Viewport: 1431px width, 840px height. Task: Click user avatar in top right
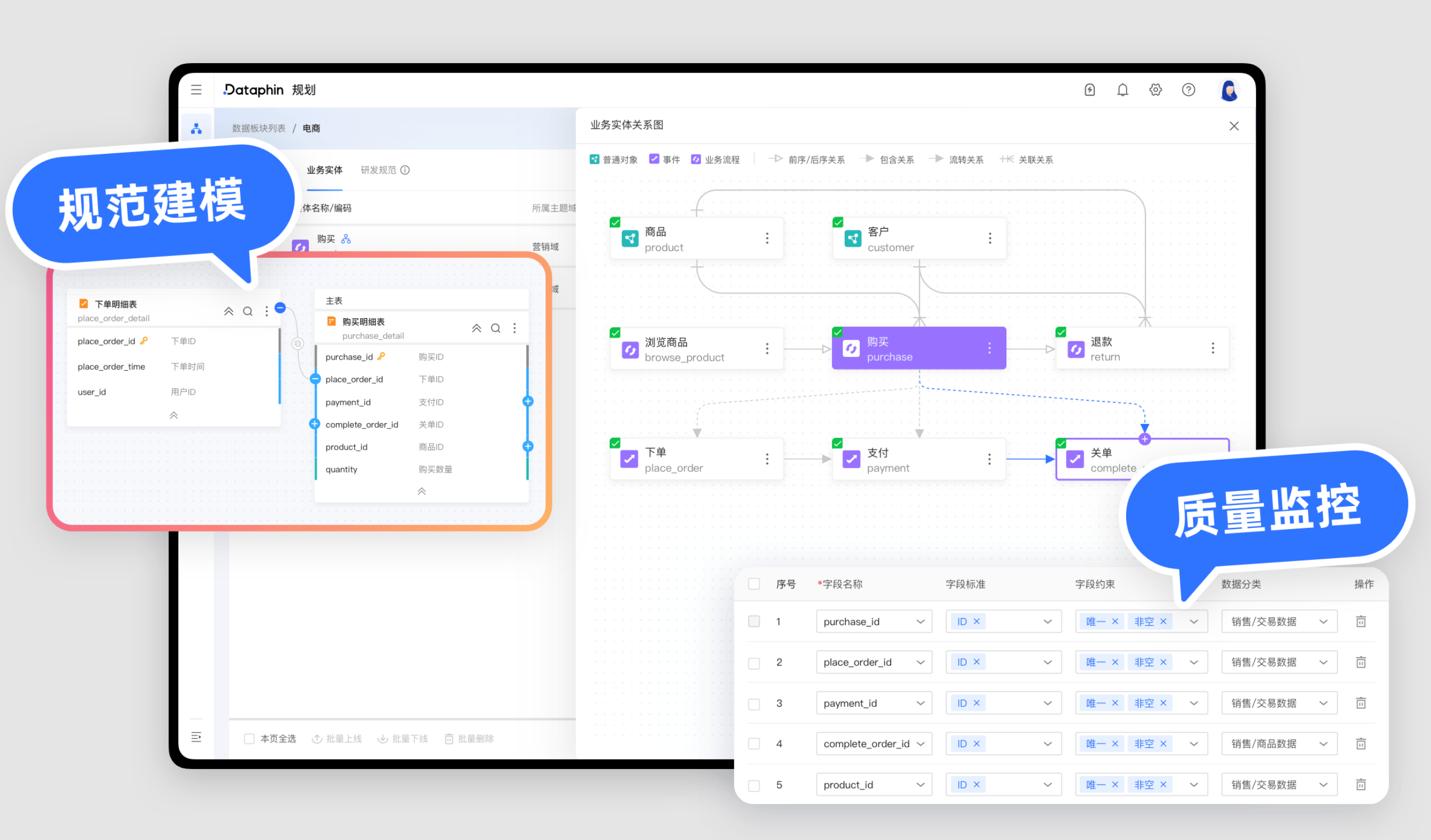coord(1229,91)
